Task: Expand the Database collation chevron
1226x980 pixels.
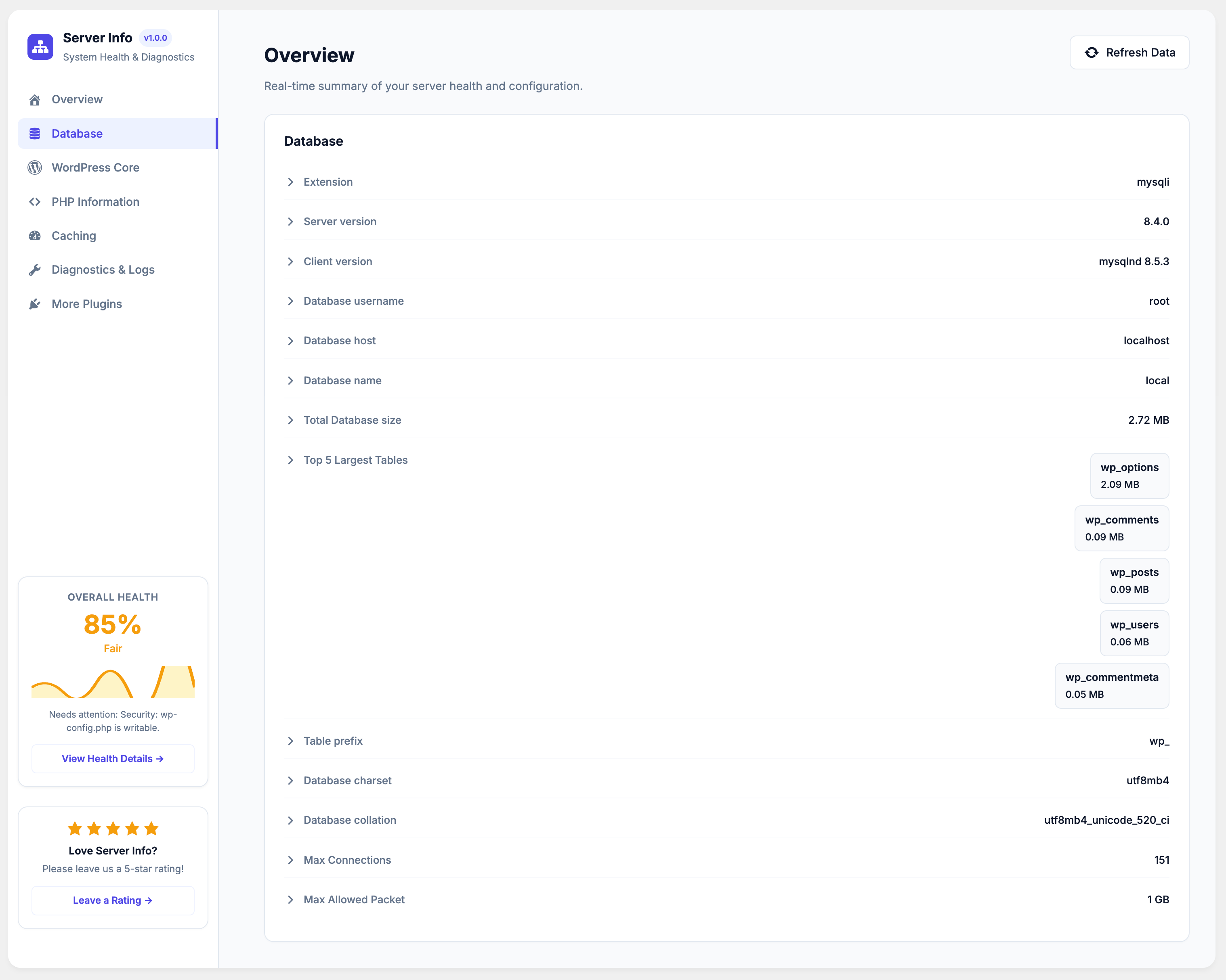Action: pyautogui.click(x=291, y=820)
